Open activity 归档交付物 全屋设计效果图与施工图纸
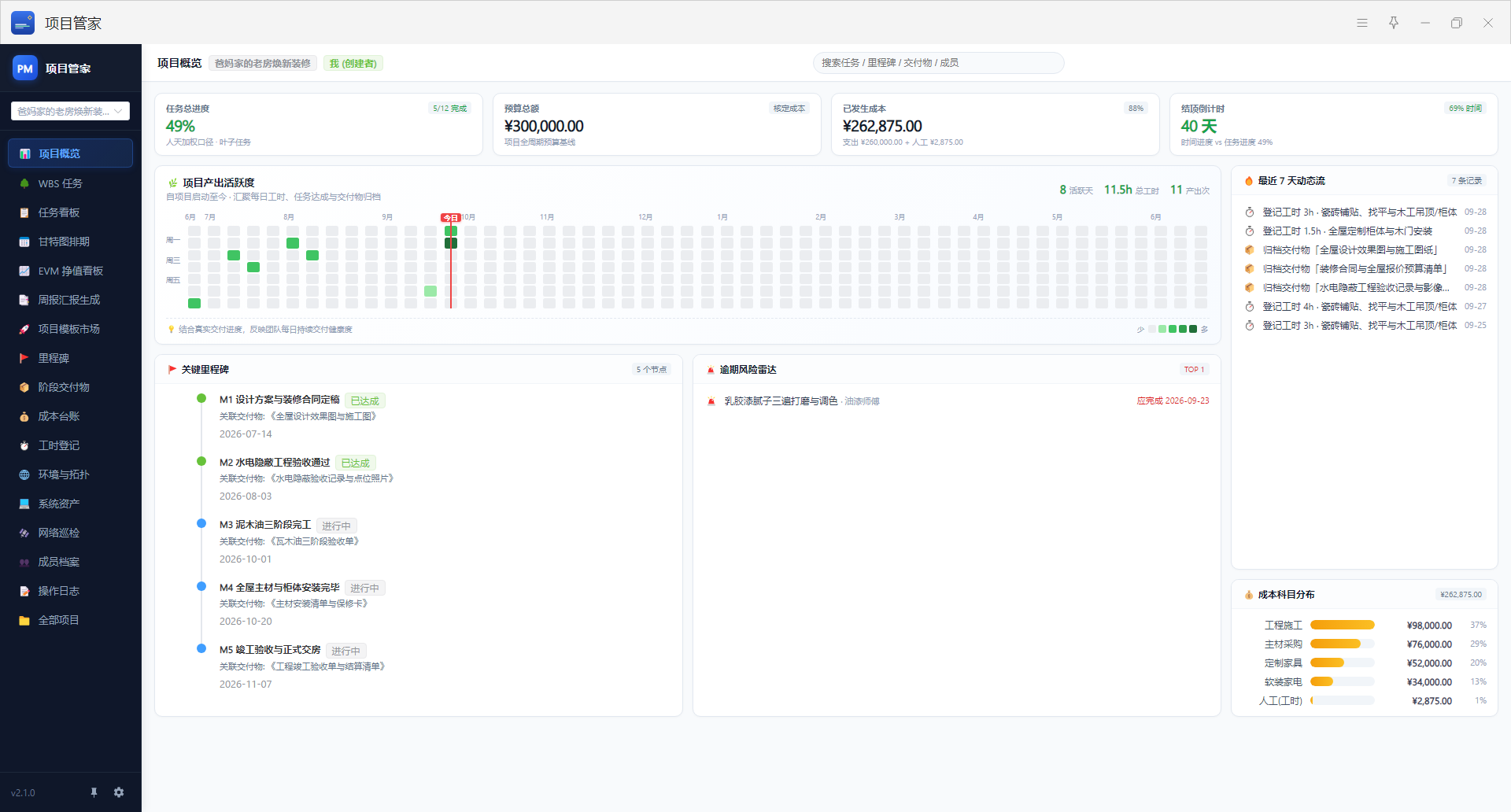Screen dimensions: 1511x812 click(1350, 250)
